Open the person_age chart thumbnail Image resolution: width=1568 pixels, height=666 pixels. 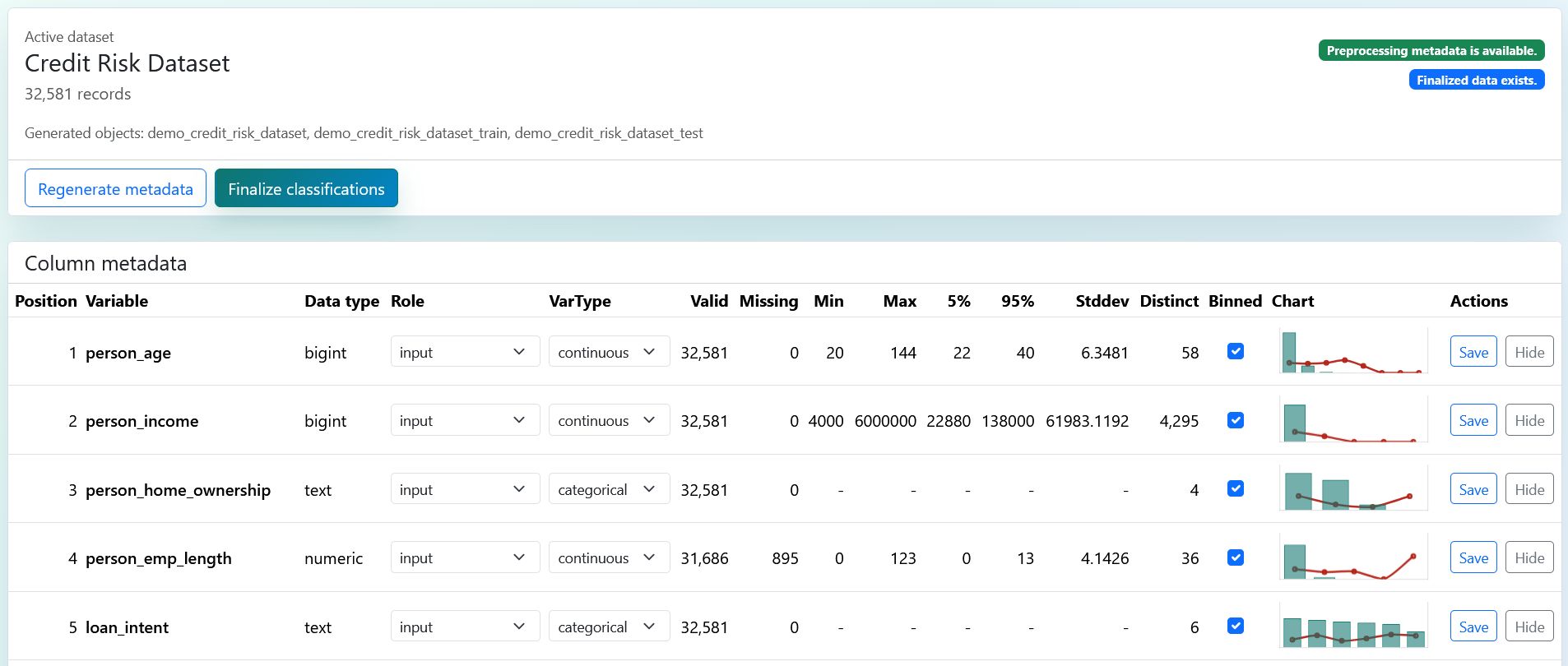[x=1353, y=351]
